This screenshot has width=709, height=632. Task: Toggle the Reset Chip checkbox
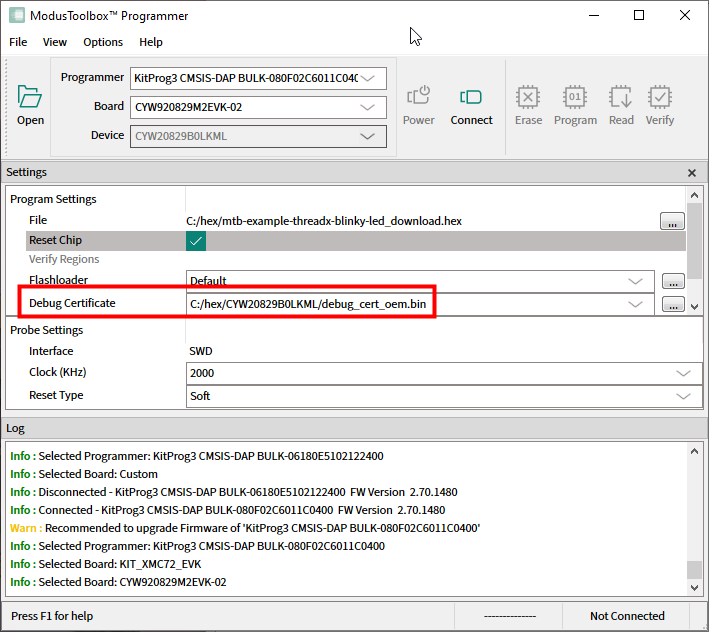[x=196, y=241]
